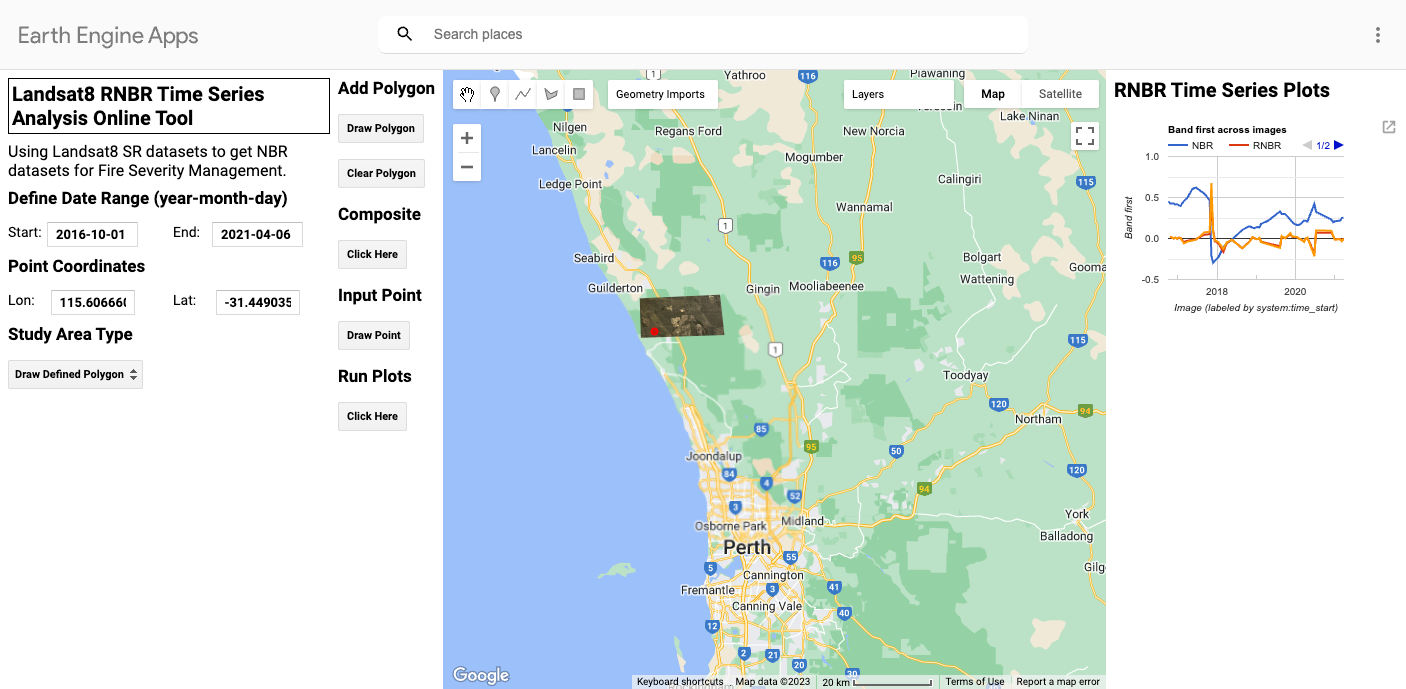Open the Terms of Use link
This screenshot has height=689, width=1406.
(x=975, y=682)
